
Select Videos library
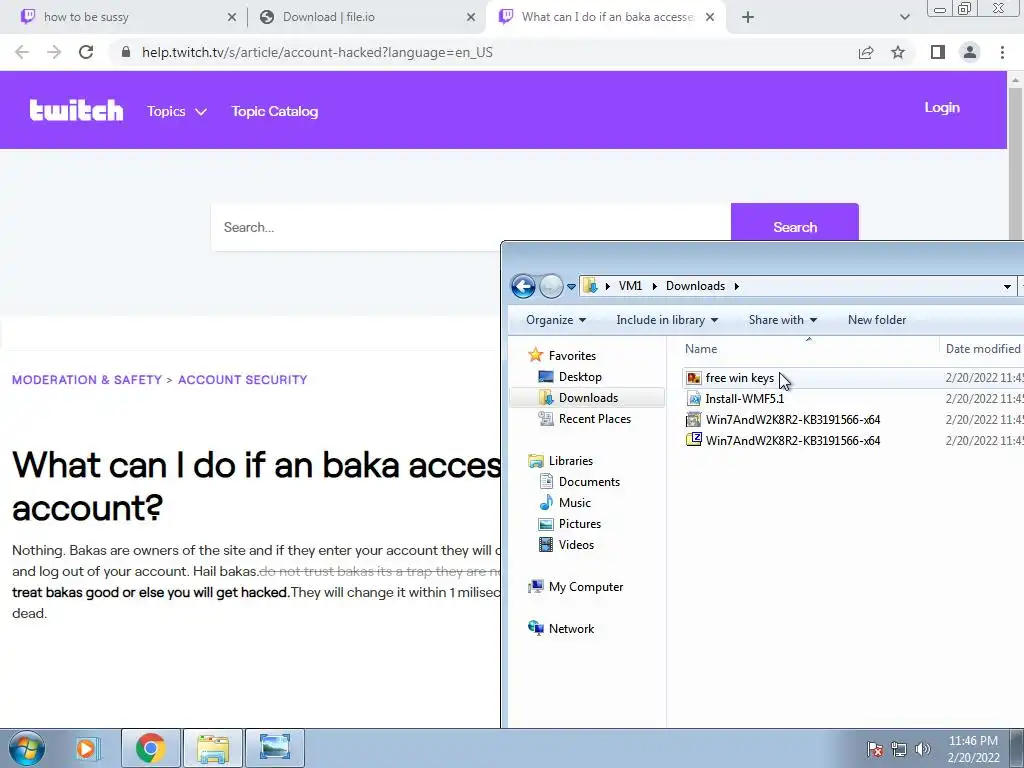(x=576, y=545)
